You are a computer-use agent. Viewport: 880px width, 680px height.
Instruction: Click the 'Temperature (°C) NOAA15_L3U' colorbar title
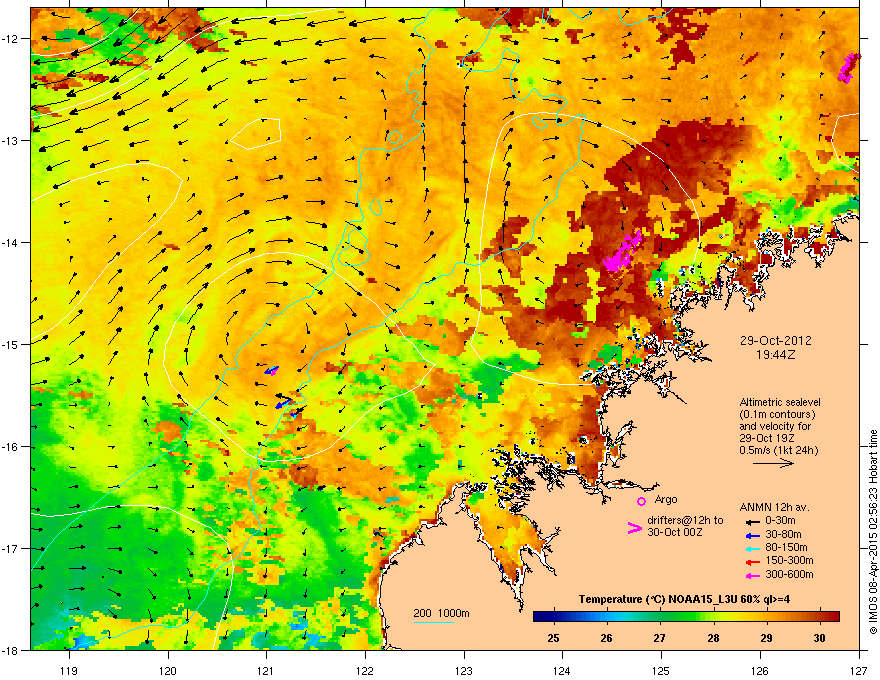click(x=684, y=599)
